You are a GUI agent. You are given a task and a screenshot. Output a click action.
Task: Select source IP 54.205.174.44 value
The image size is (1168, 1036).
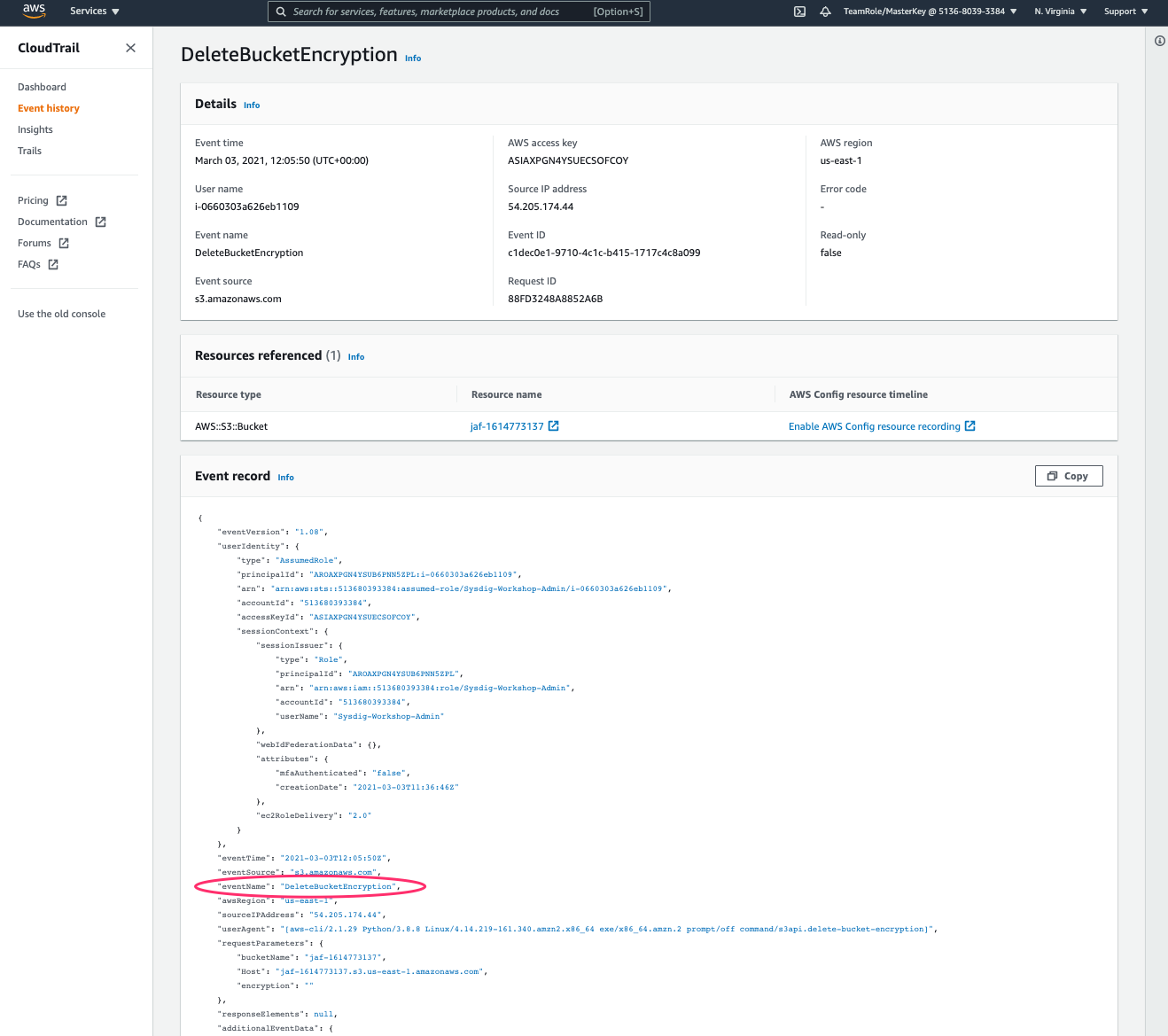[x=541, y=206]
